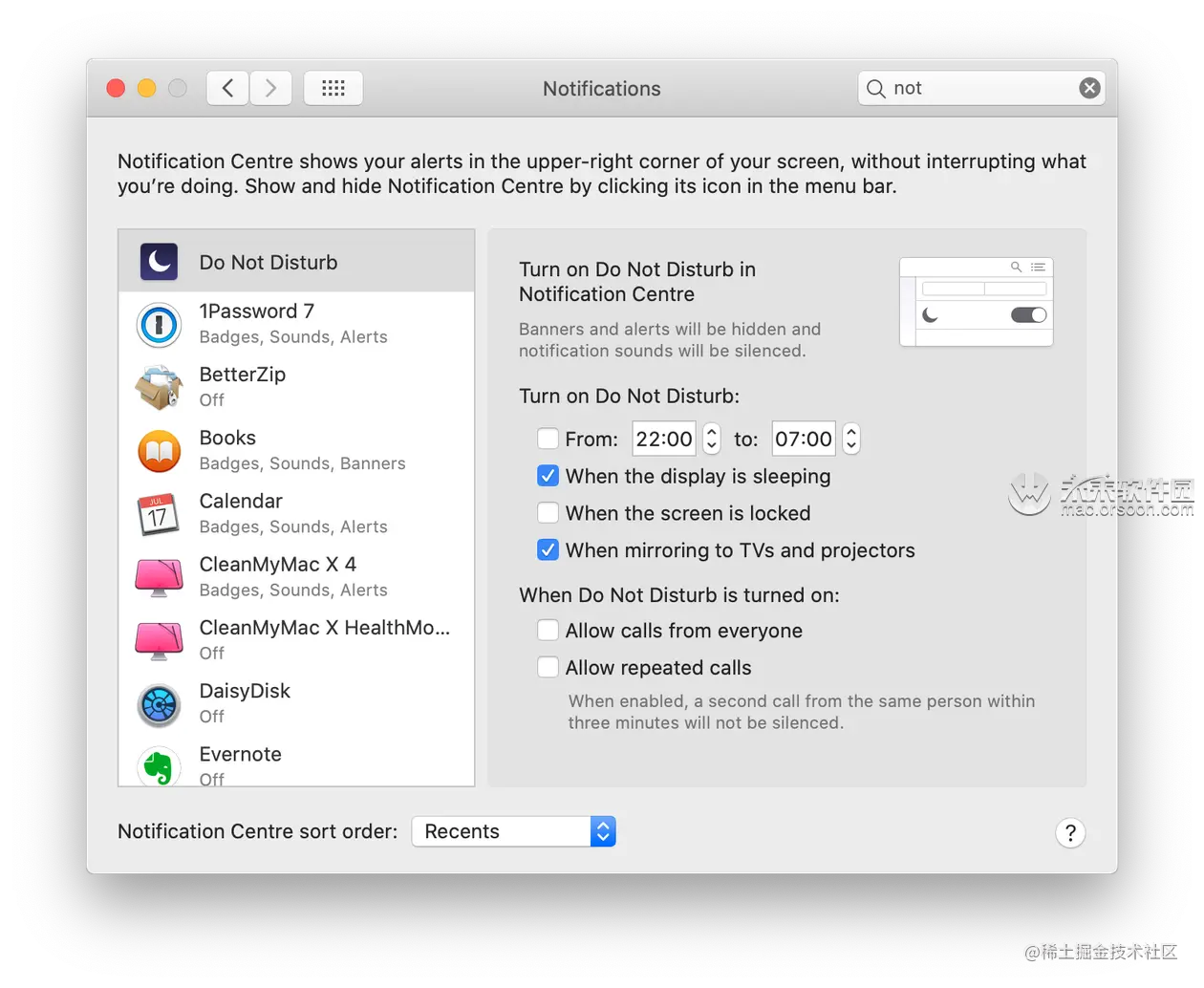Viewport: 1204px width, 988px height.
Task: Open help with the question mark button
Action: coord(1070,832)
